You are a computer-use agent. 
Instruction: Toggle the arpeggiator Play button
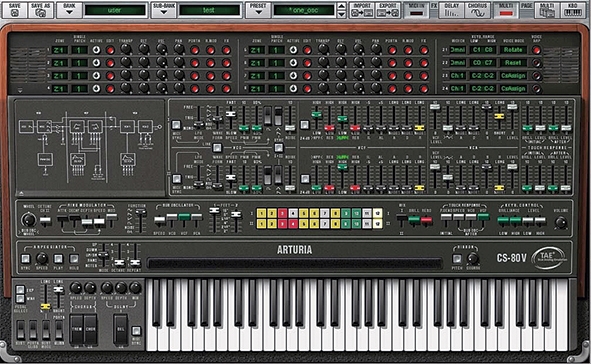(x=58, y=259)
